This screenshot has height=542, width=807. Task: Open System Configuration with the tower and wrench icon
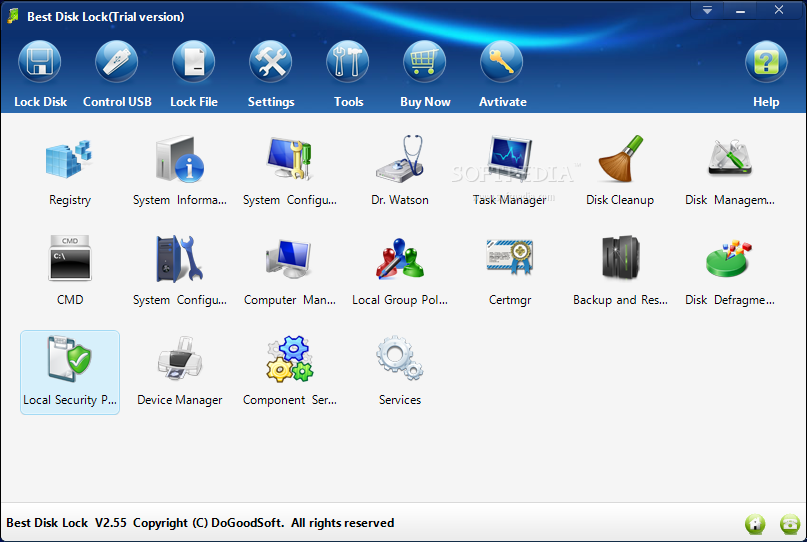click(180, 270)
